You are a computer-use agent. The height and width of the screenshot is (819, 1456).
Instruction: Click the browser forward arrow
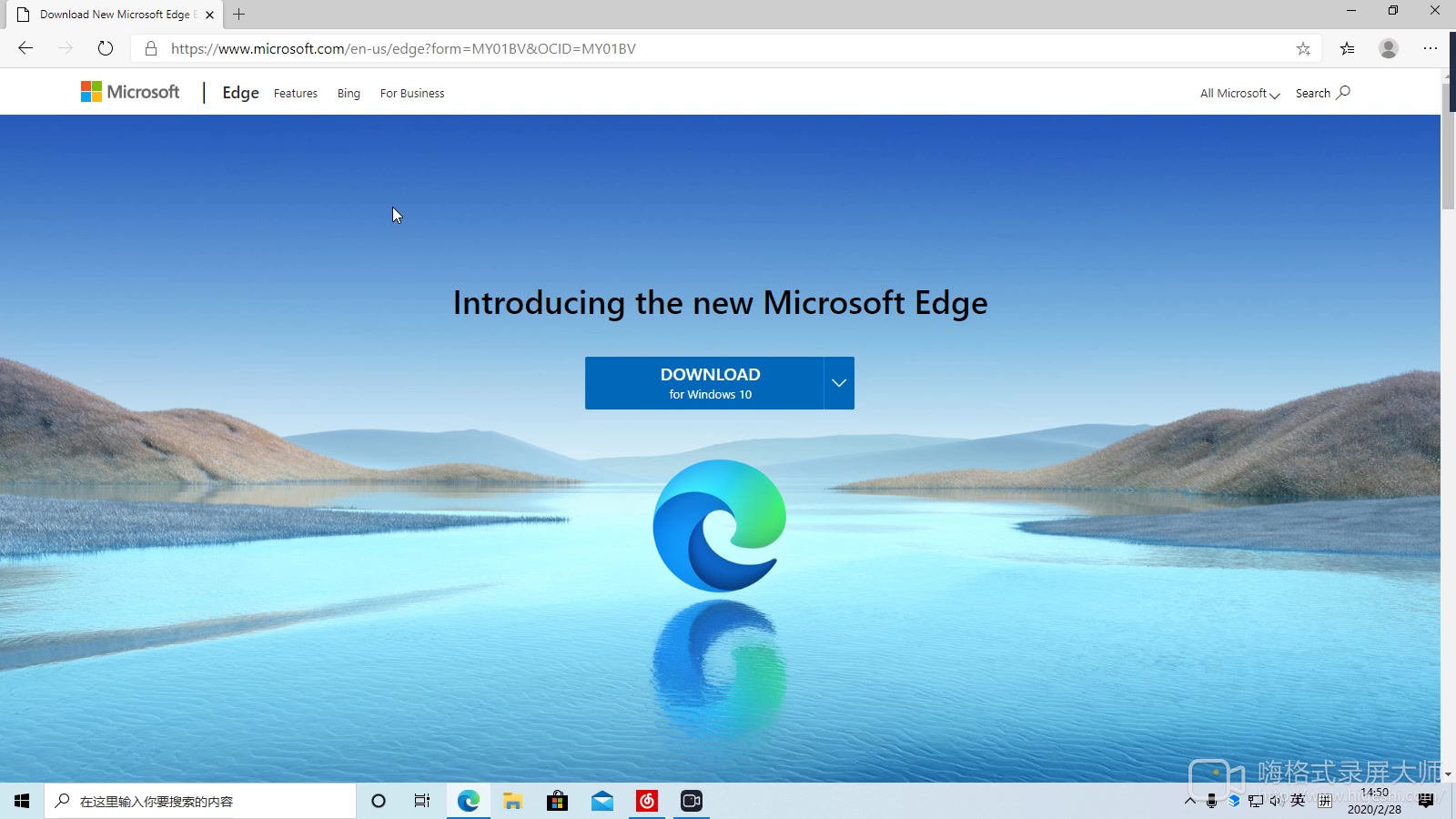pos(66,48)
